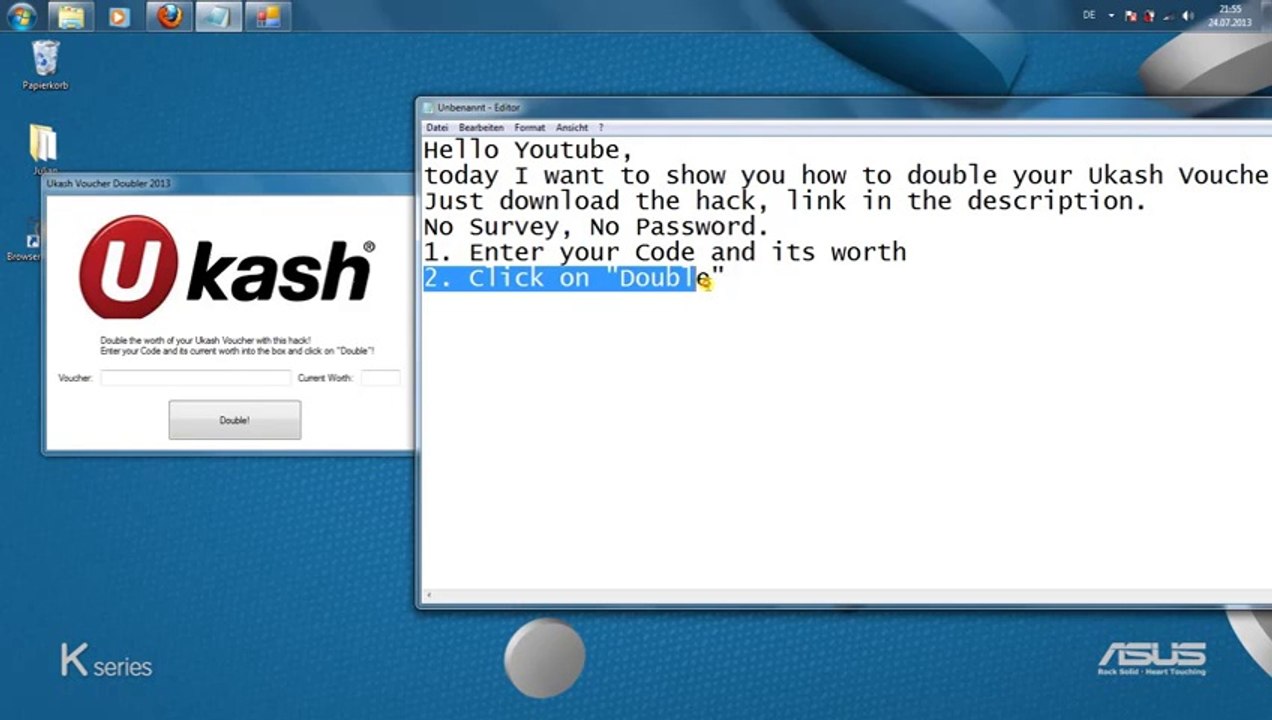Open the Windows Start menu orb
This screenshot has height=720, width=1272.
tap(21, 16)
